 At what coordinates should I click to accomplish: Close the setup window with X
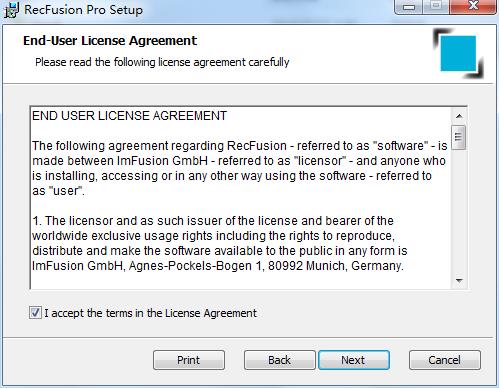click(x=473, y=7)
